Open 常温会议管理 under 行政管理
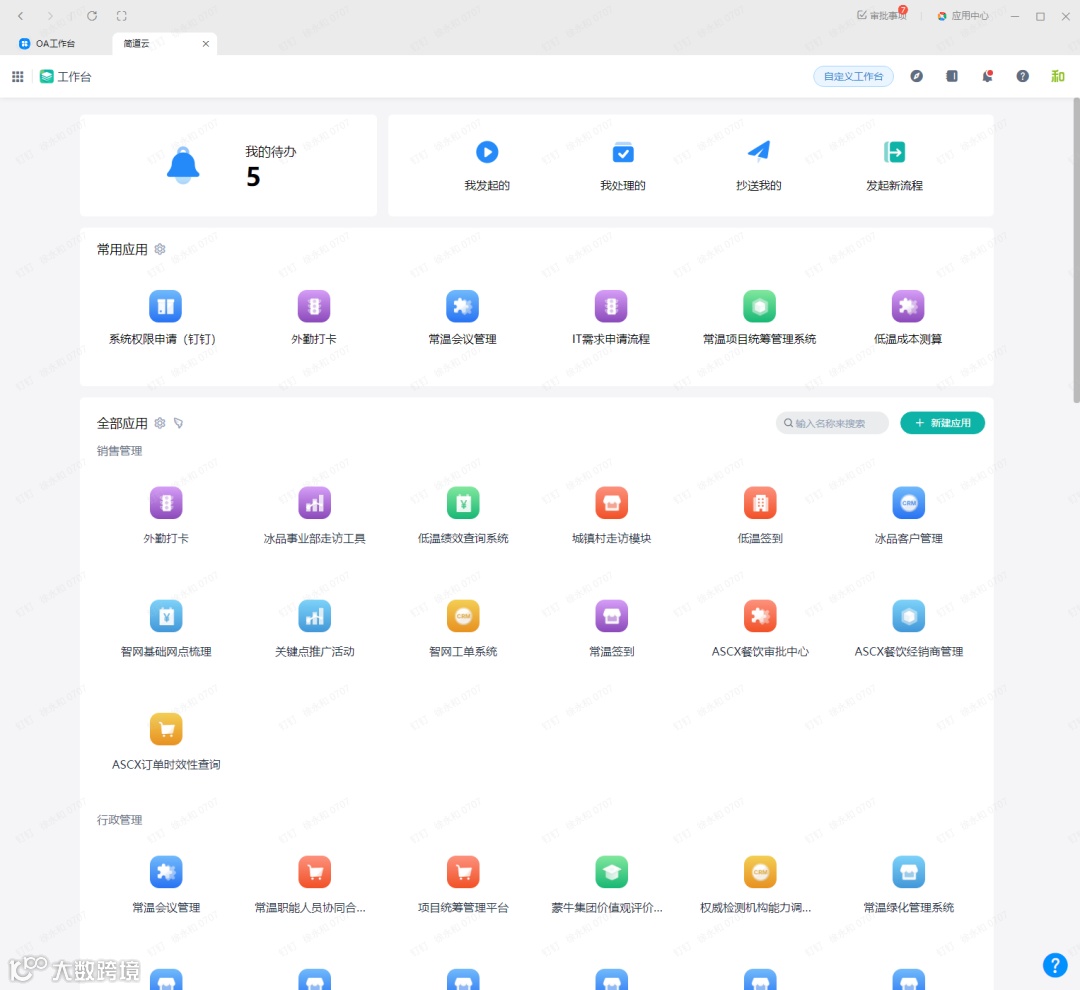1080x990 pixels. (166, 872)
